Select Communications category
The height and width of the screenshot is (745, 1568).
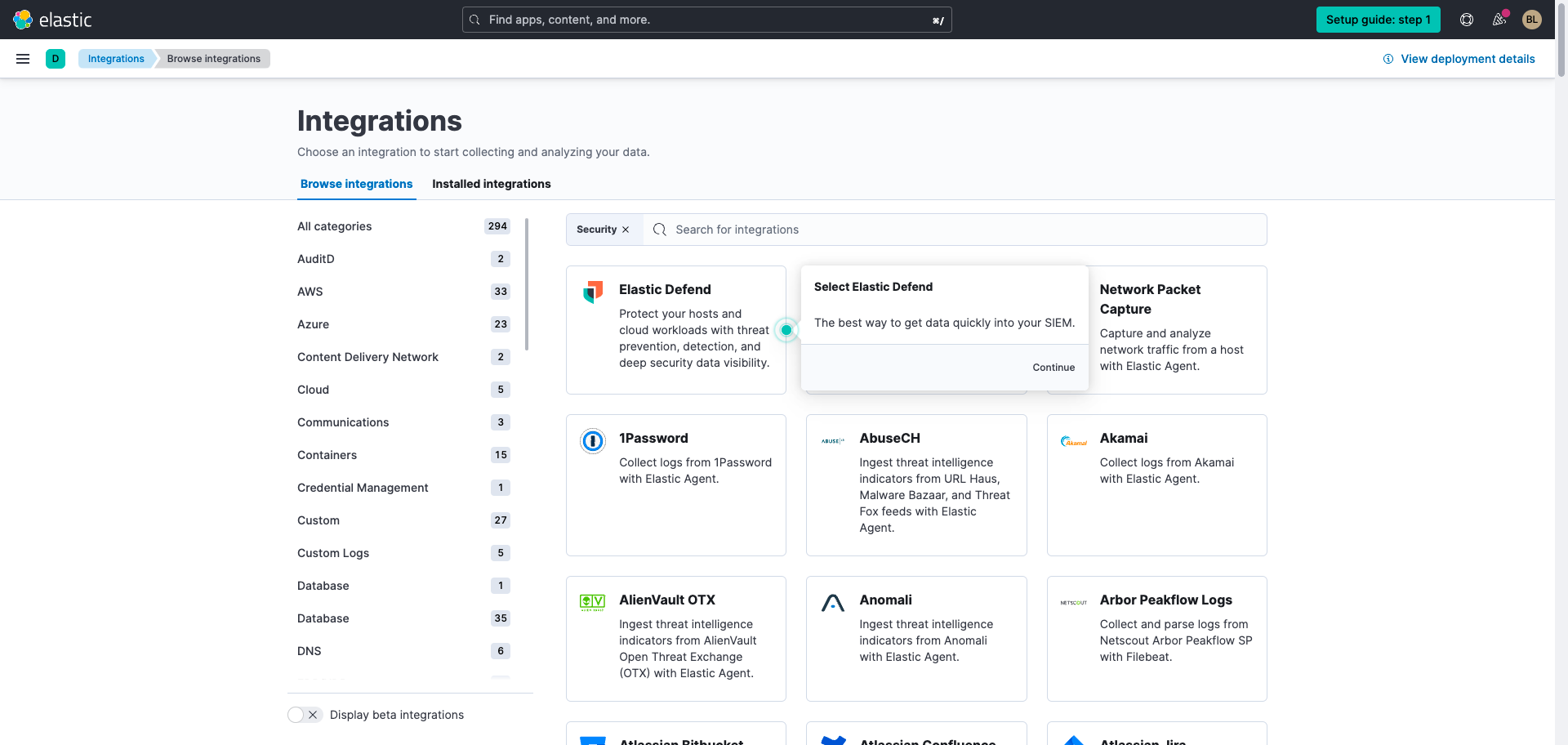click(403, 422)
